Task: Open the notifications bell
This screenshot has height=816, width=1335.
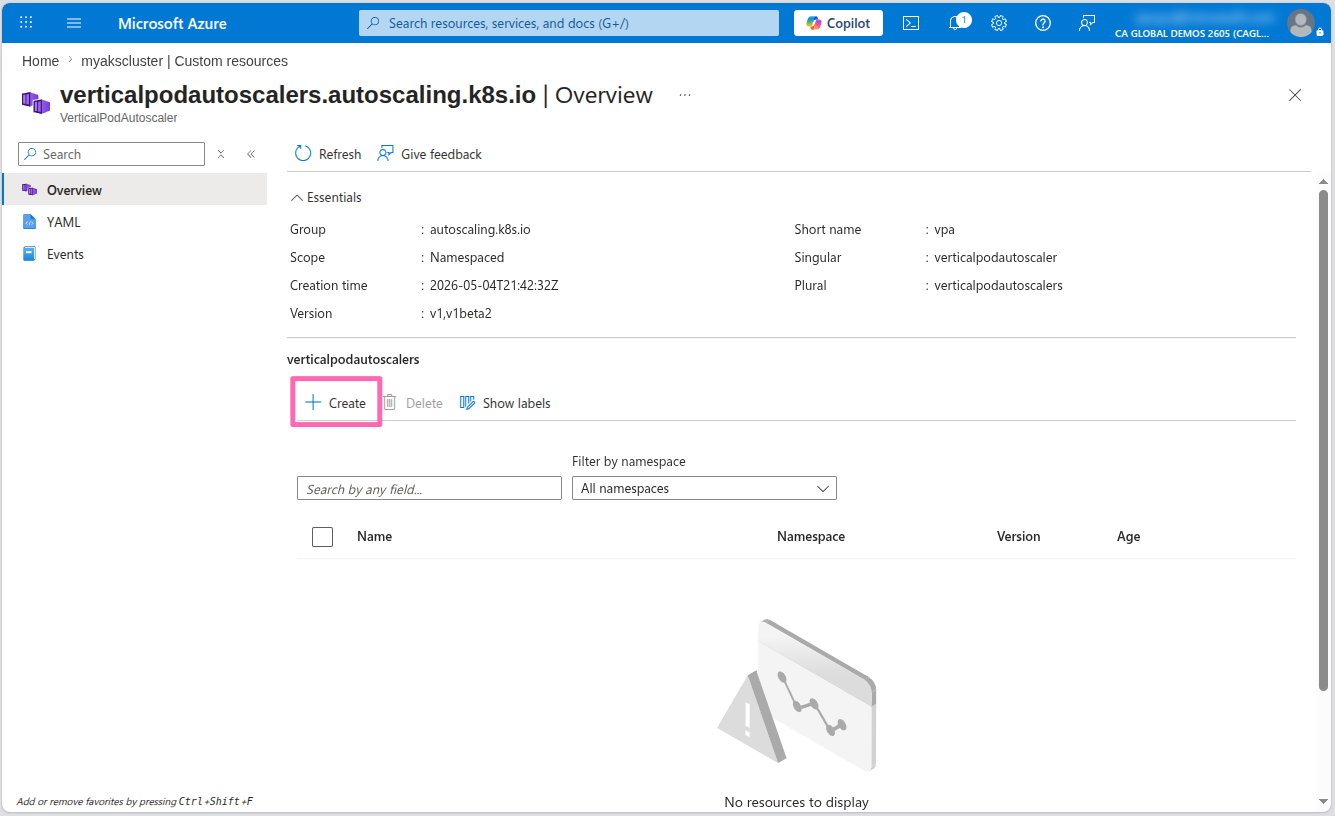Action: pyautogui.click(x=956, y=23)
